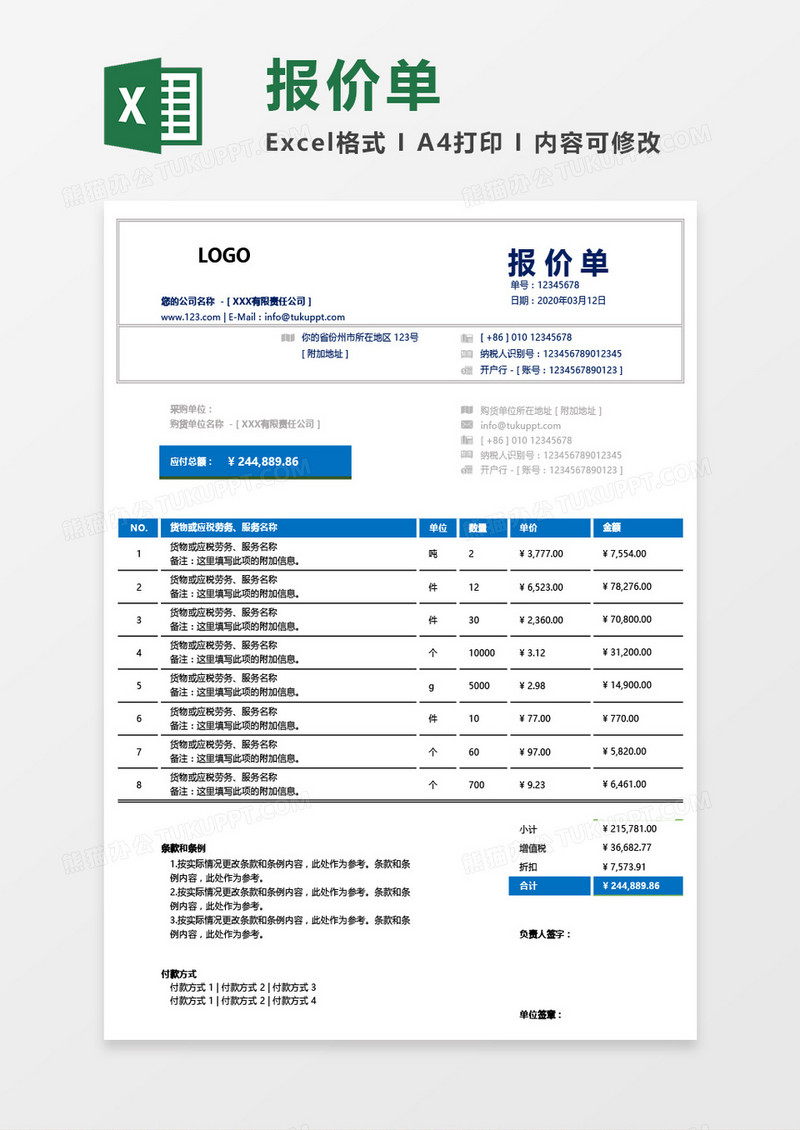Click the blue 合计 label cell
This screenshot has width=800, height=1130.
point(550,886)
